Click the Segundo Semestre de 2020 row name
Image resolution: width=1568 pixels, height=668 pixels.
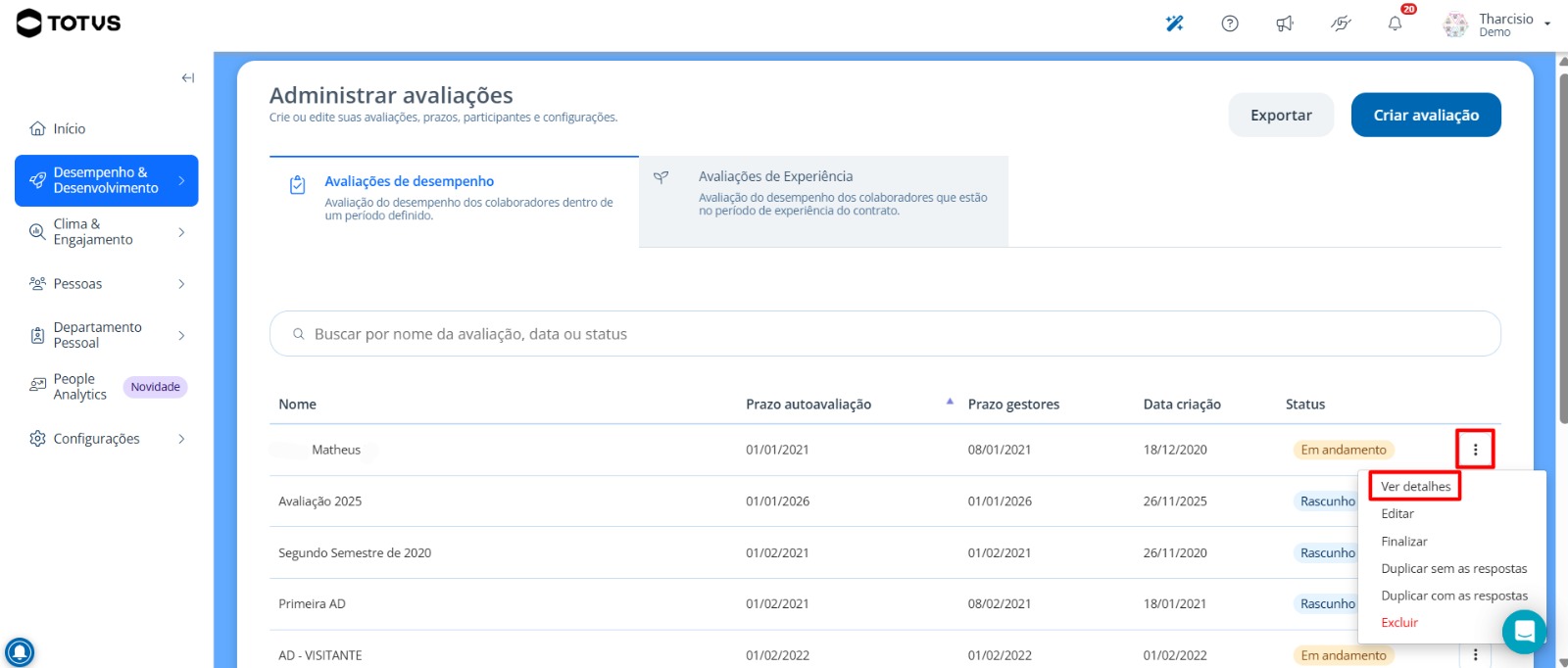(x=355, y=553)
